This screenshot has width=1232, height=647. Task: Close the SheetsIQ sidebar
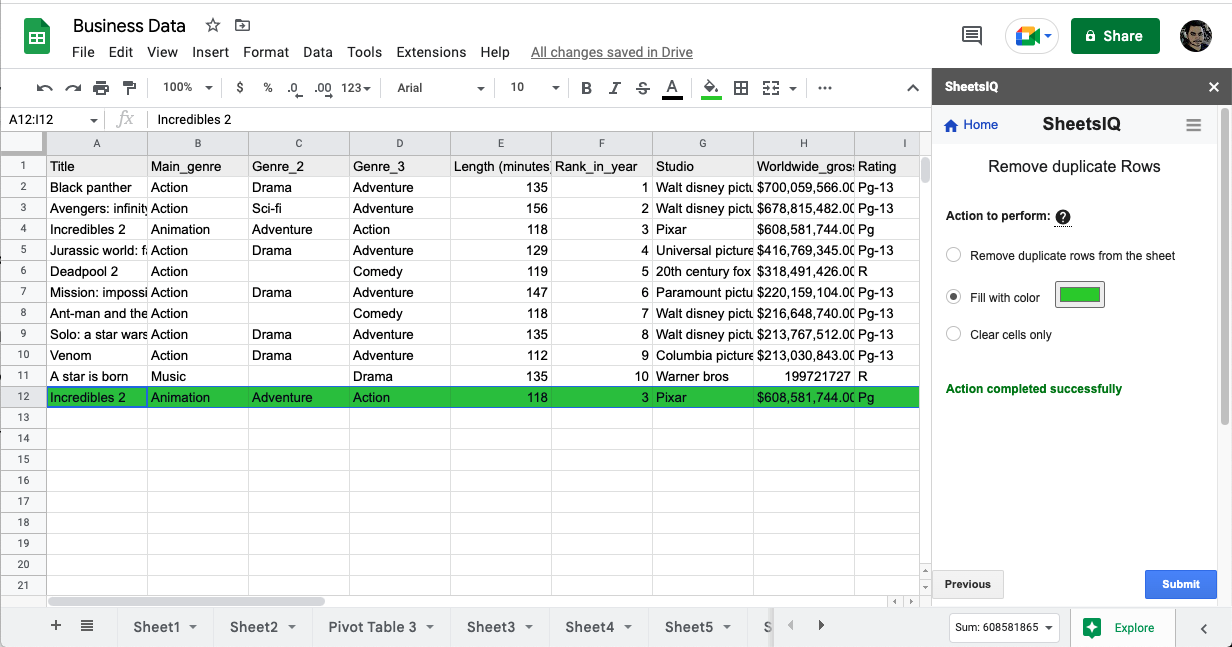pyautogui.click(x=1214, y=87)
